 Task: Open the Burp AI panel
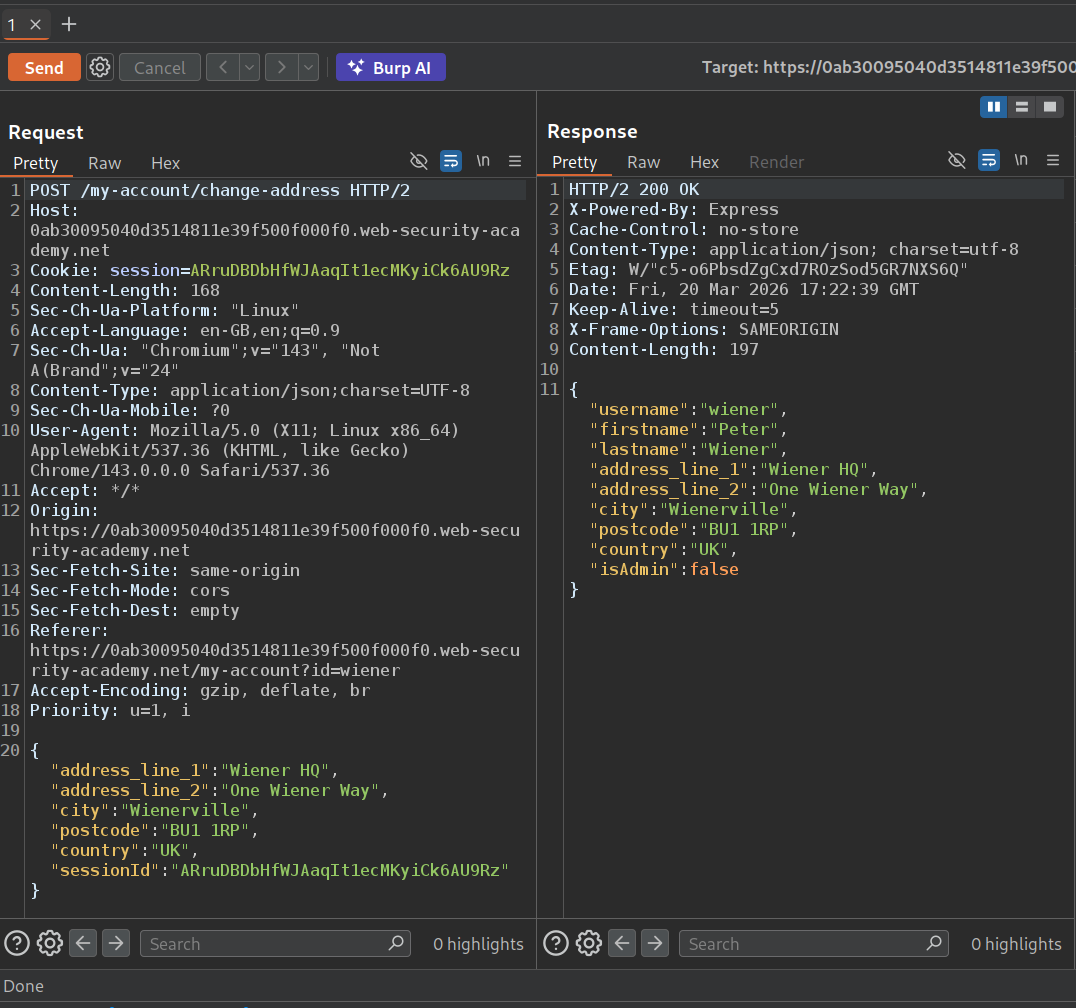(x=390, y=67)
